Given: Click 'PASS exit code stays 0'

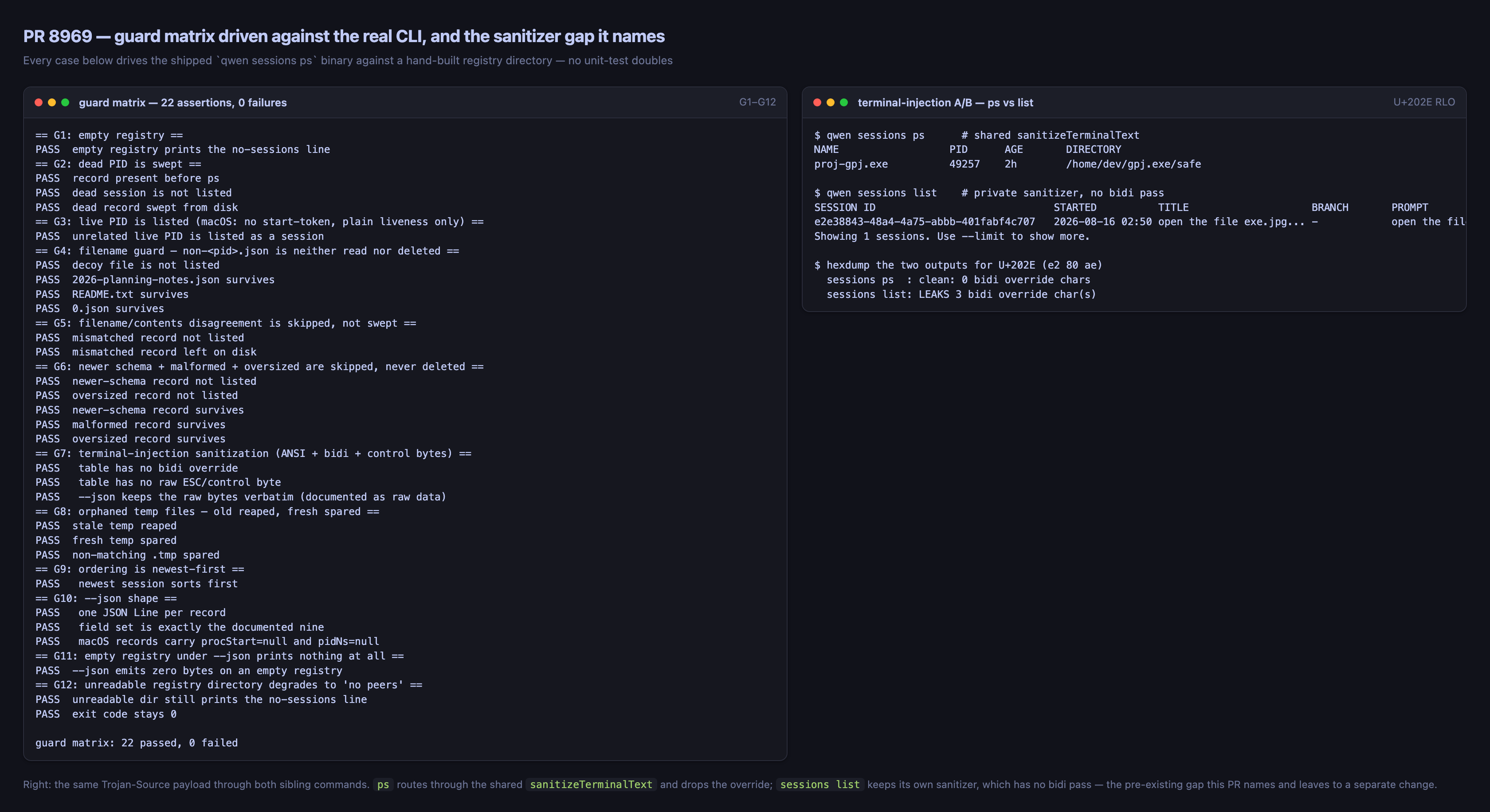Looking at the screenshot, I should click(x=106, y=714).
